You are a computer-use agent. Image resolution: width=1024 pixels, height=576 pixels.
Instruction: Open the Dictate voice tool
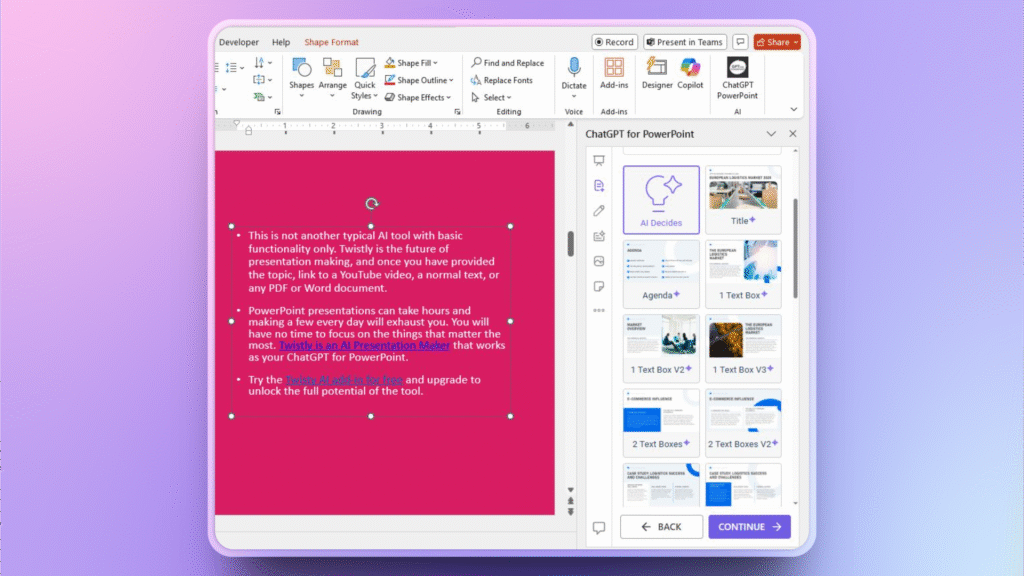(573, 75)
